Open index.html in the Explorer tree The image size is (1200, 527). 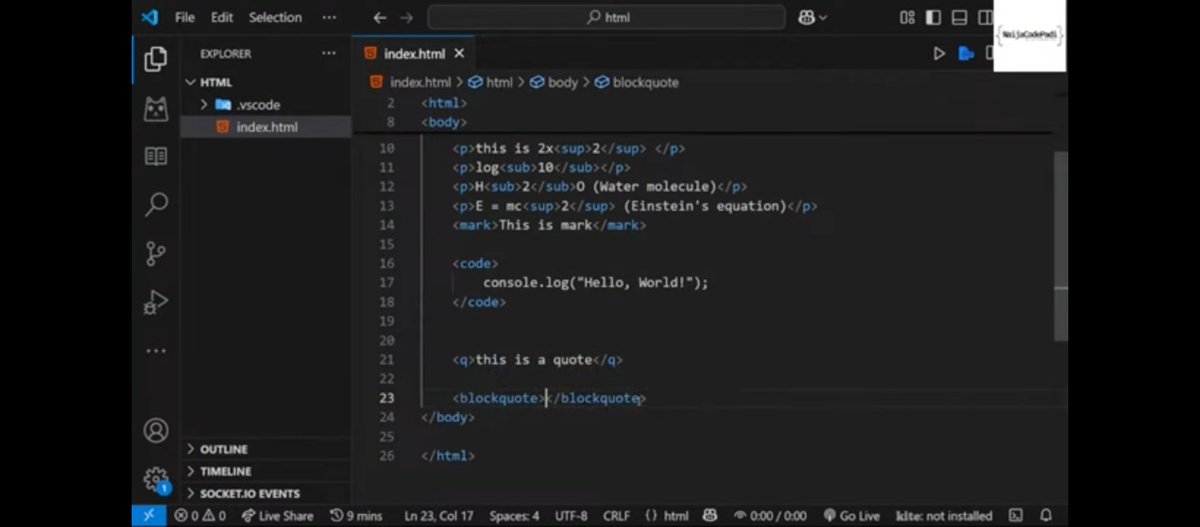tap(265, 127)
